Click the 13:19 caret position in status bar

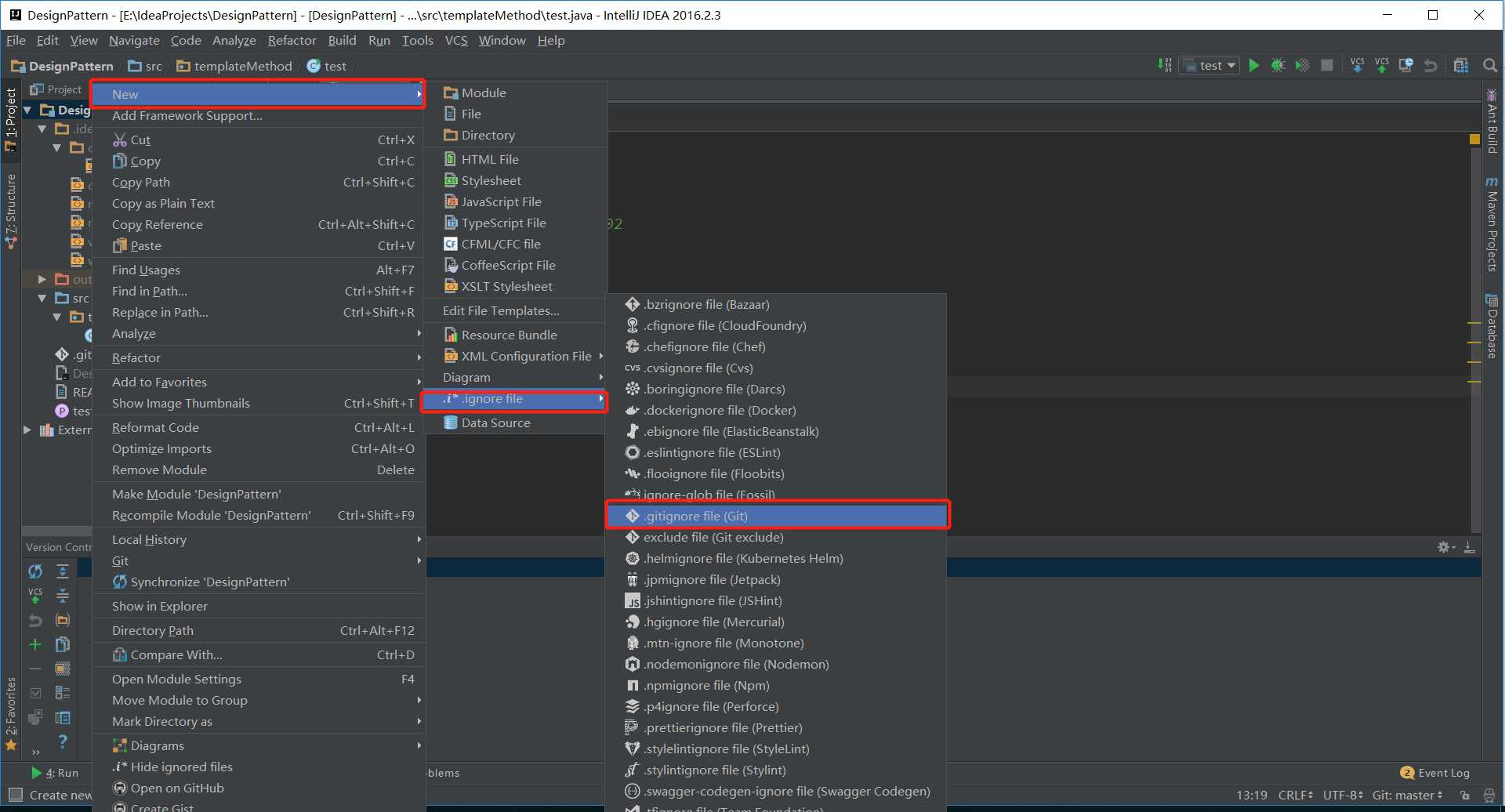[x=1252, y=795]
